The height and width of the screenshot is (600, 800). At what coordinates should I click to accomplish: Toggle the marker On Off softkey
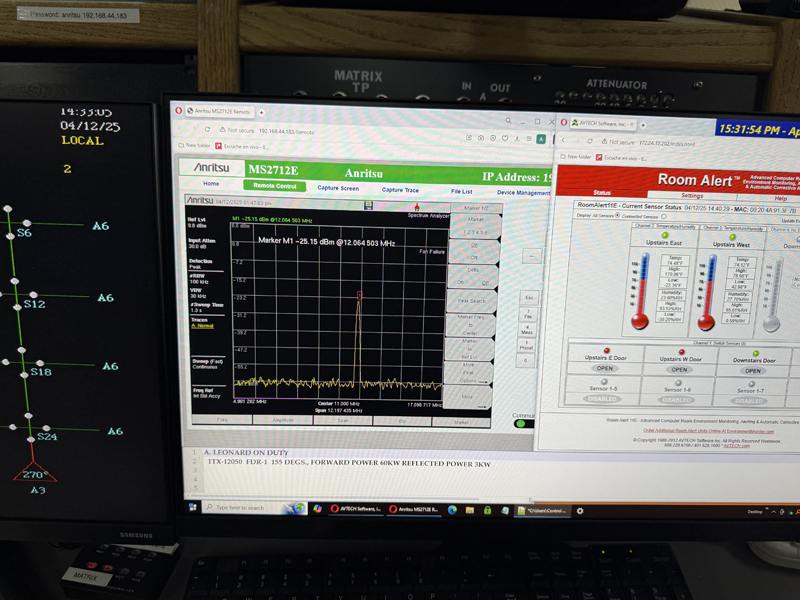click(x=474, y=251)
